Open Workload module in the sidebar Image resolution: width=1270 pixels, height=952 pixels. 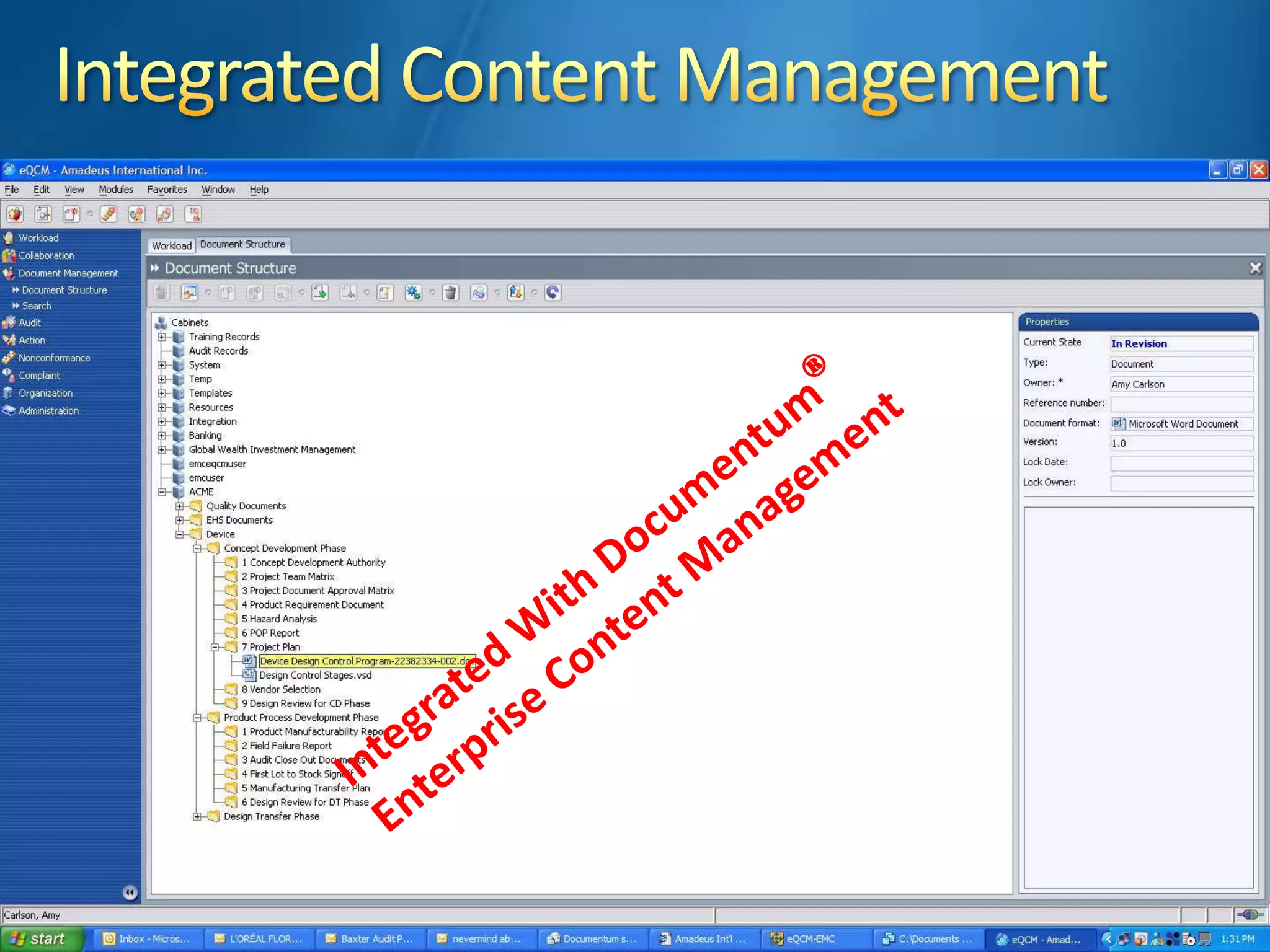[38, 238]
